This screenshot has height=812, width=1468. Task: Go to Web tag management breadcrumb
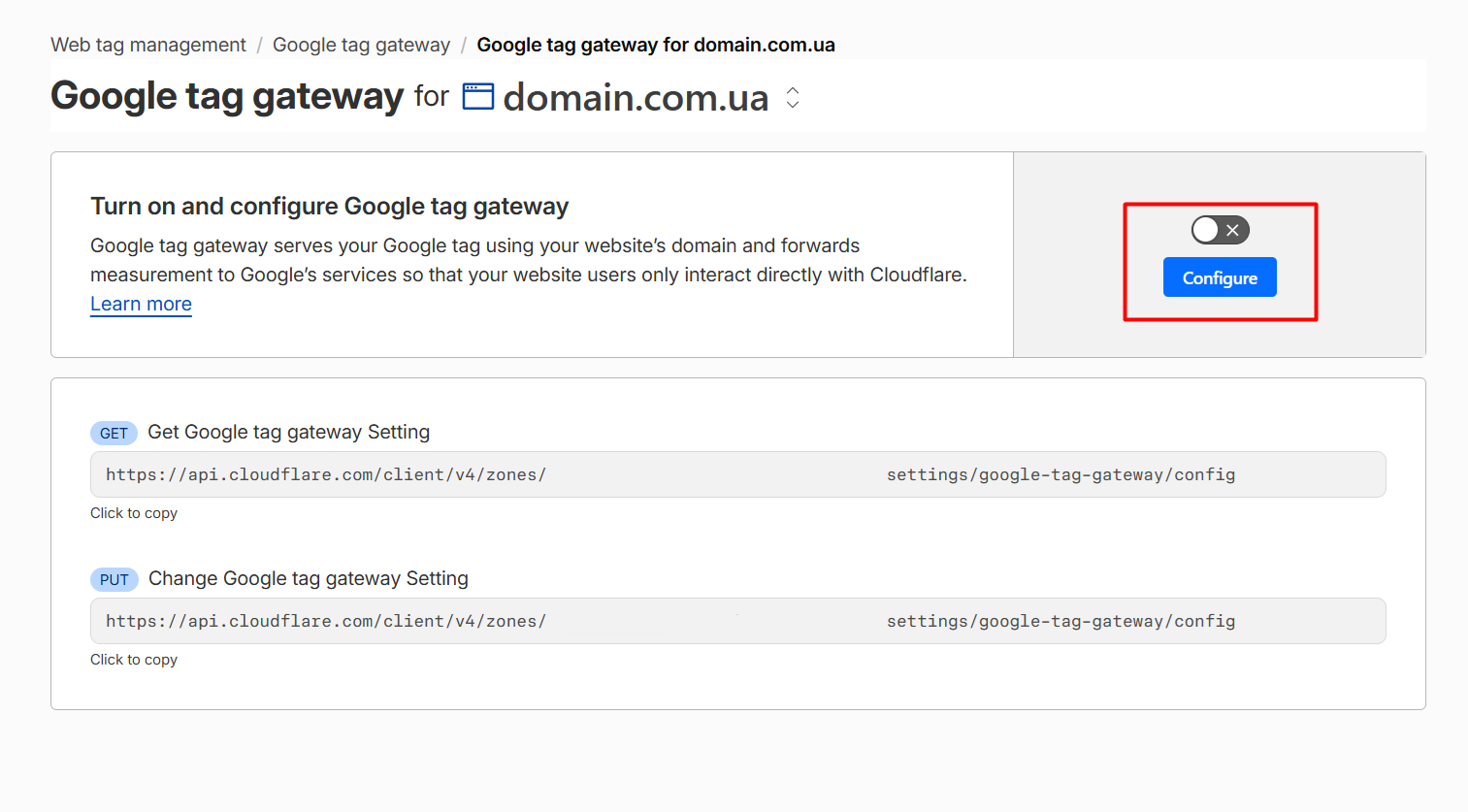point(148,45)
